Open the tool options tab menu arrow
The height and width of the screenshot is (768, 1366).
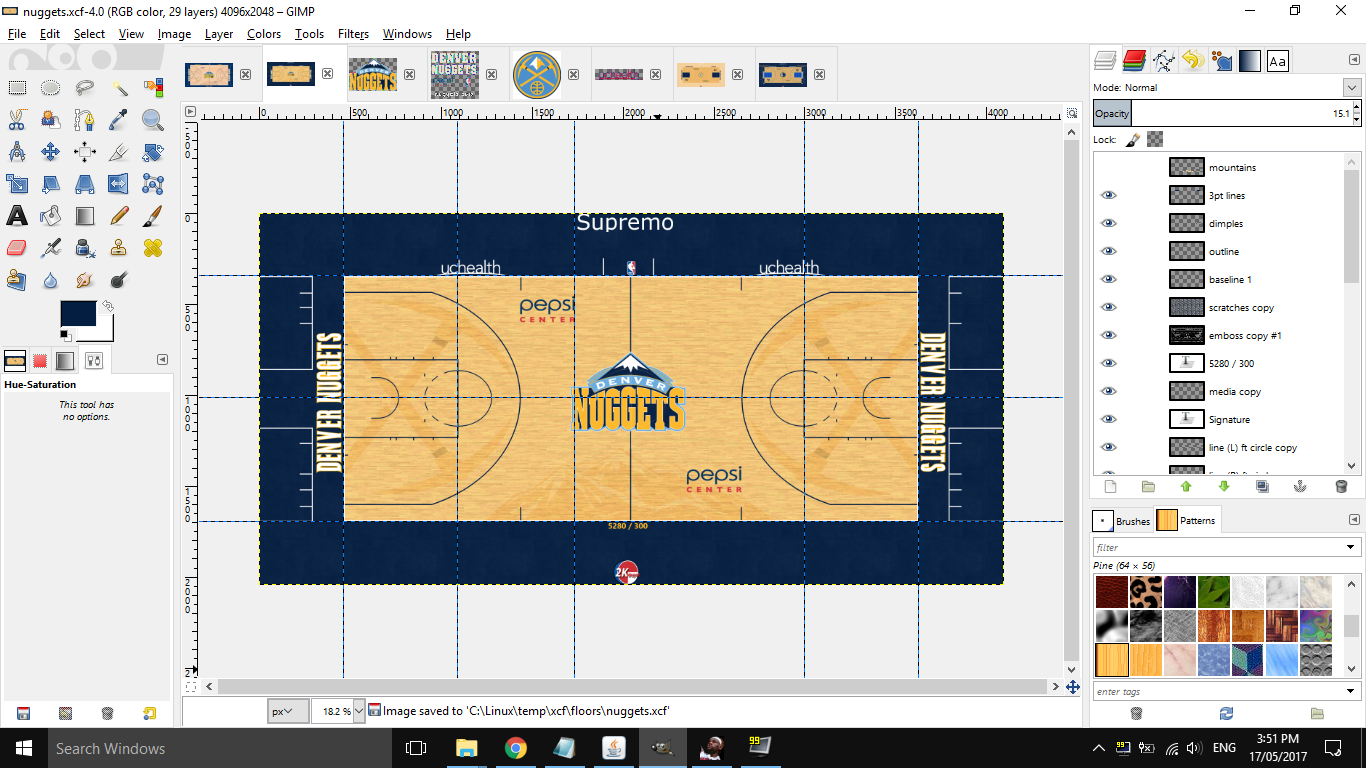pyautogui.click(x=163, y=360)
